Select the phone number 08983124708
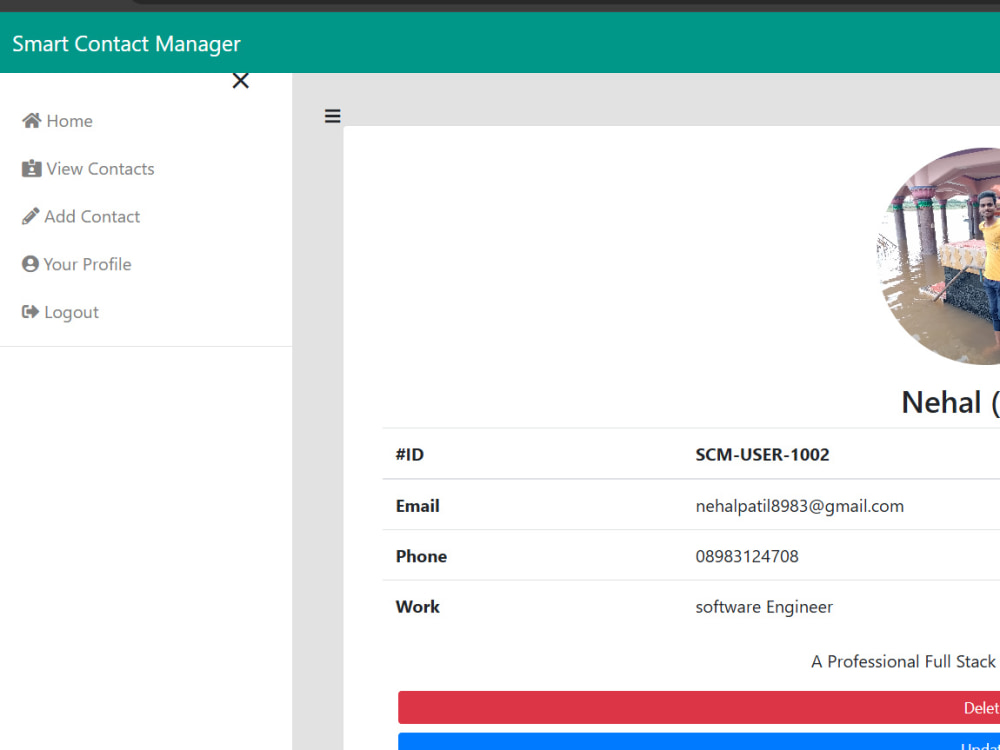1000x750 pixels. (x=747, y=556)
